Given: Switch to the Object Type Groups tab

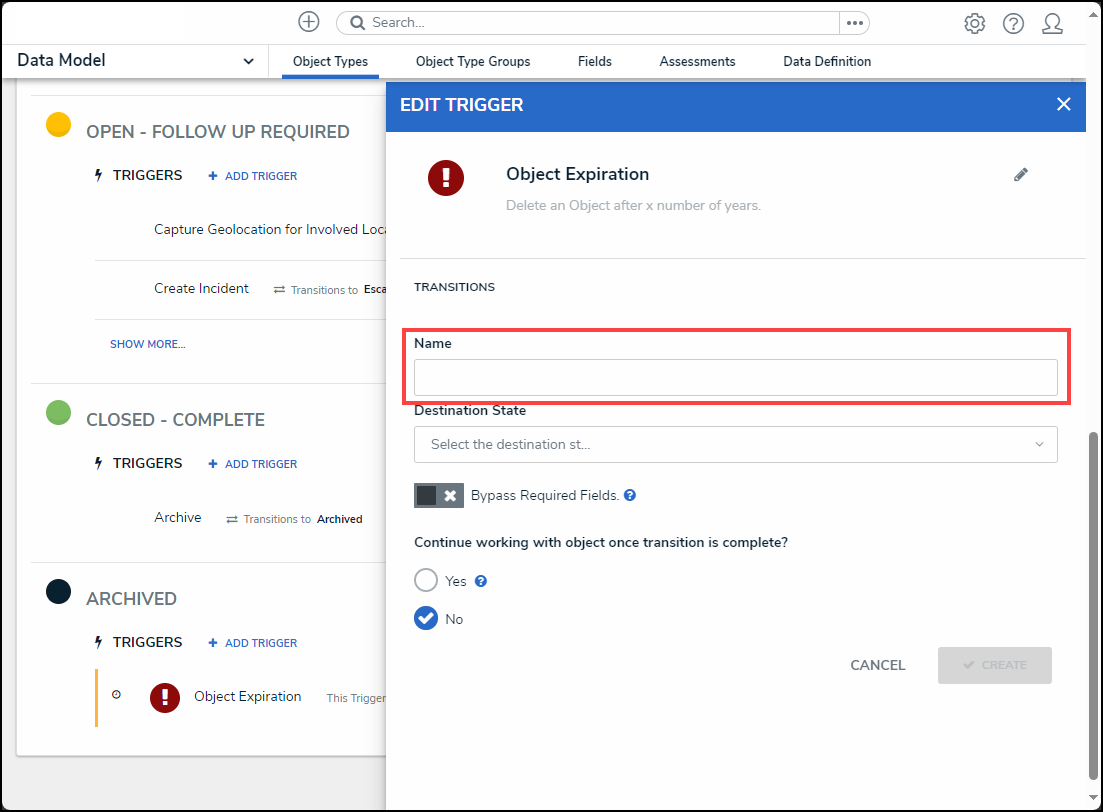Looking at the screenshot, I should click(x=473, y=62).
